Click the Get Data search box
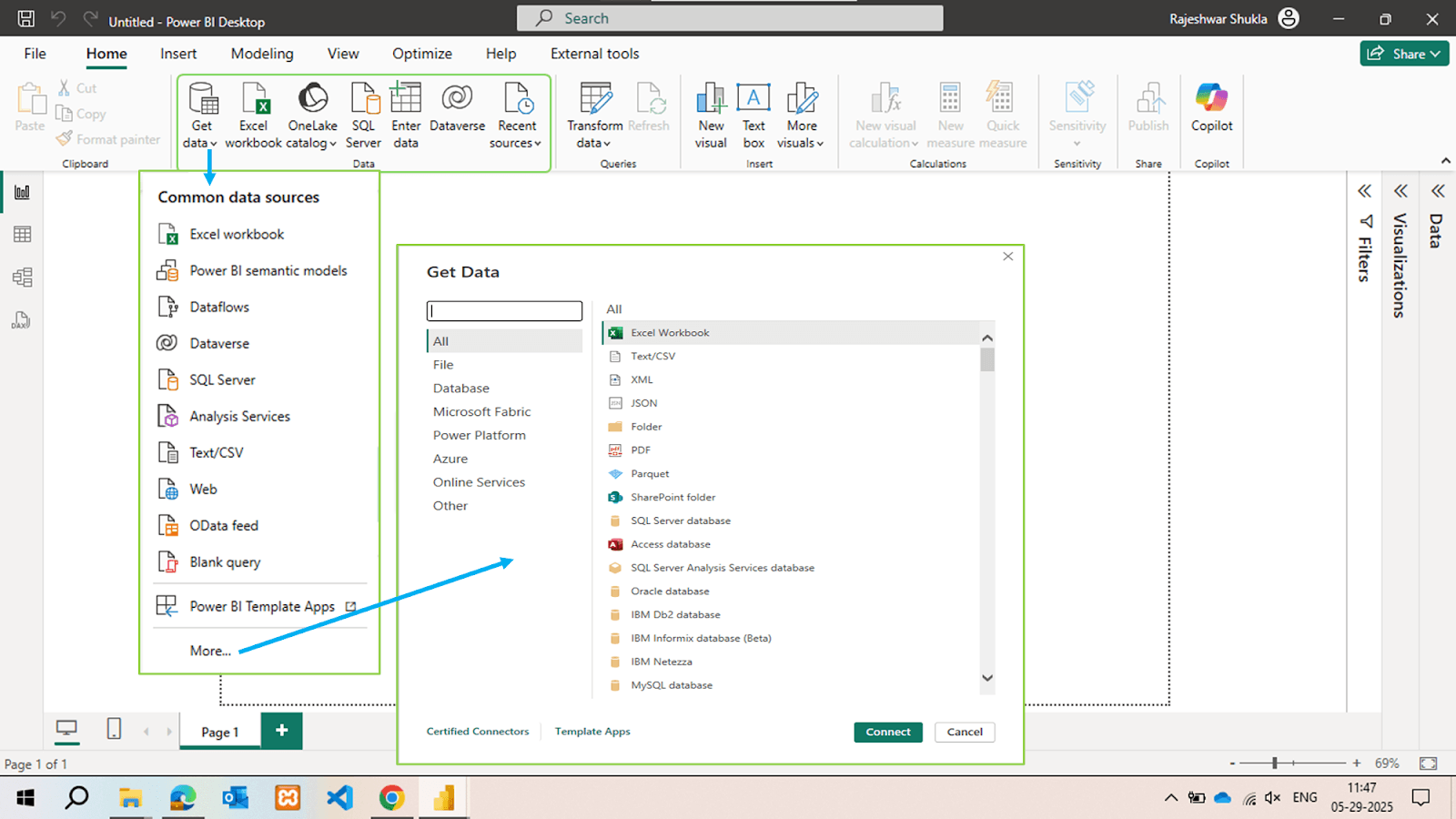Image resolution: width=1456 pixels, height=819 pixels. point(504,311)
